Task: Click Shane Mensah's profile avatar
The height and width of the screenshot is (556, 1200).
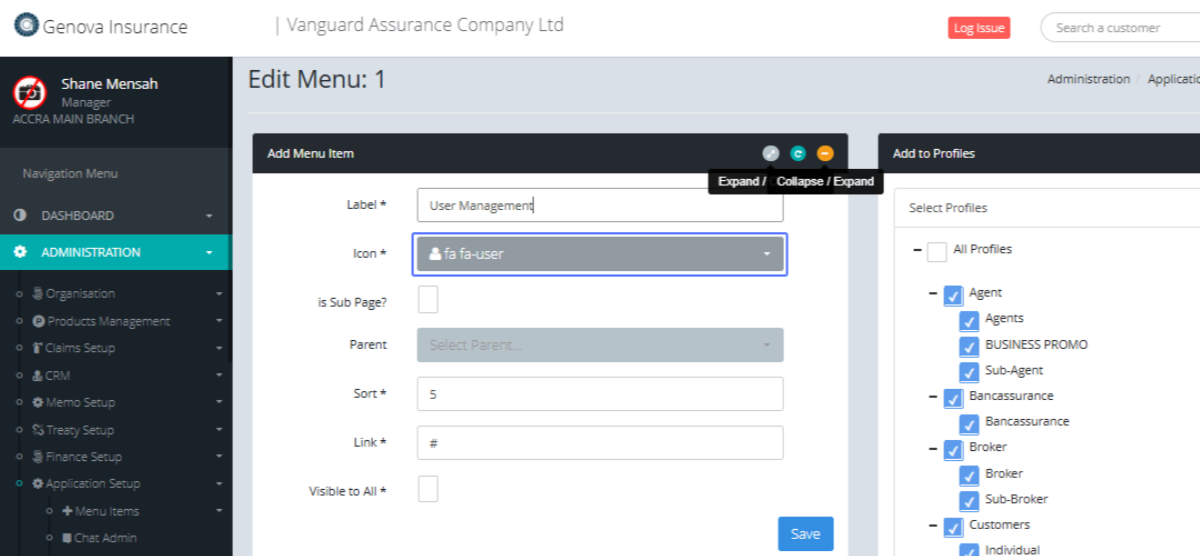Action: pos(30,92)
